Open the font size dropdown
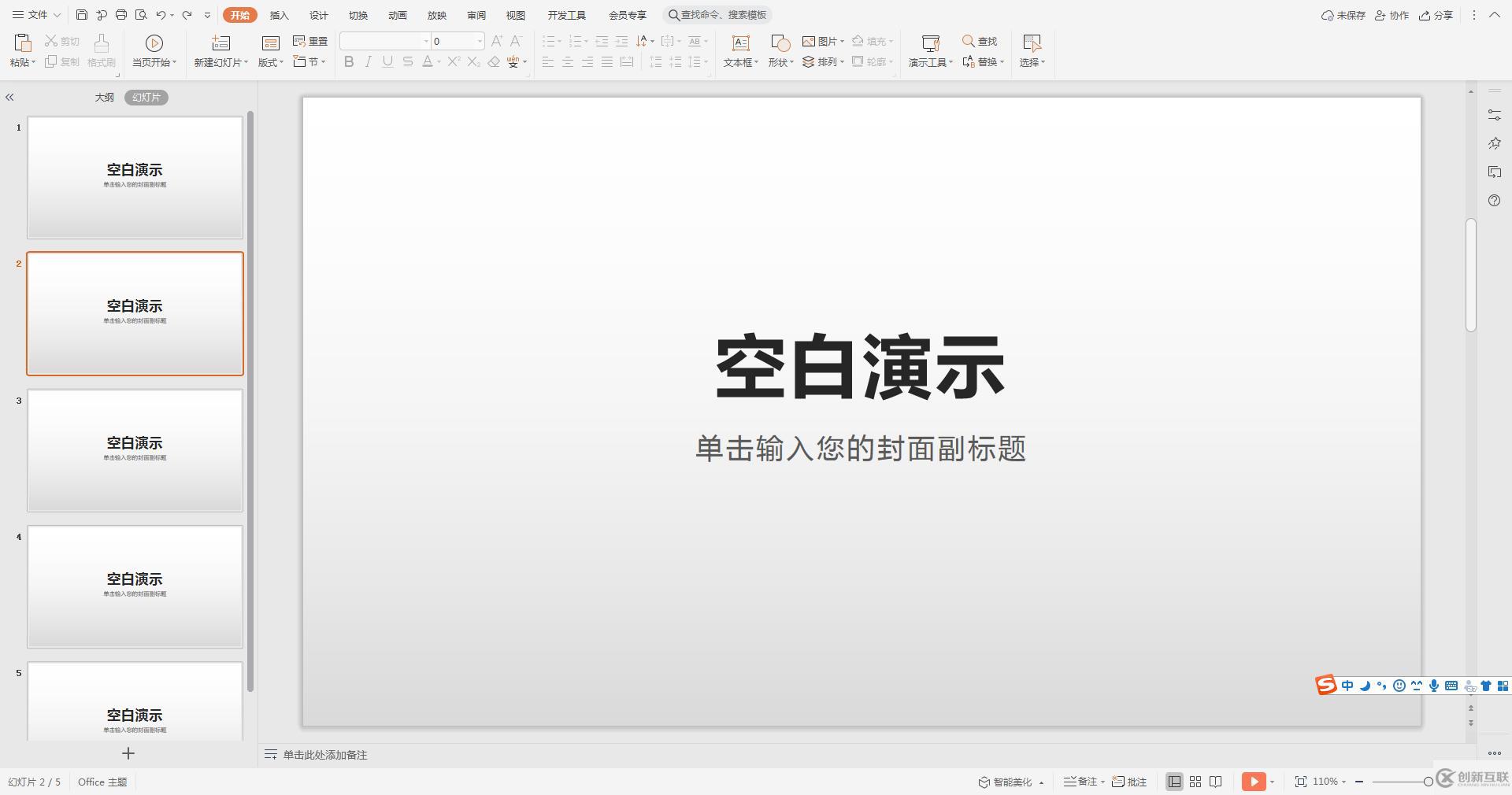The image size is (1512, 795). [480, 41]
